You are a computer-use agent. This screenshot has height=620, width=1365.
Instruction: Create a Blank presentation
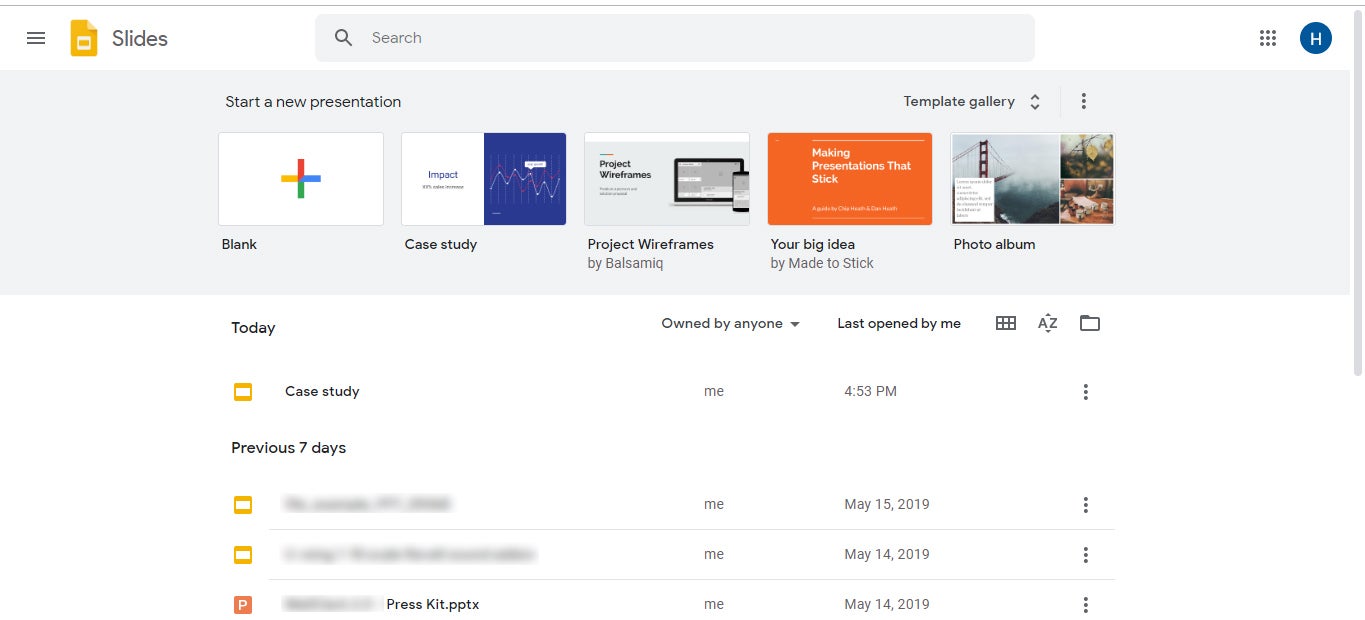[301, 179]
